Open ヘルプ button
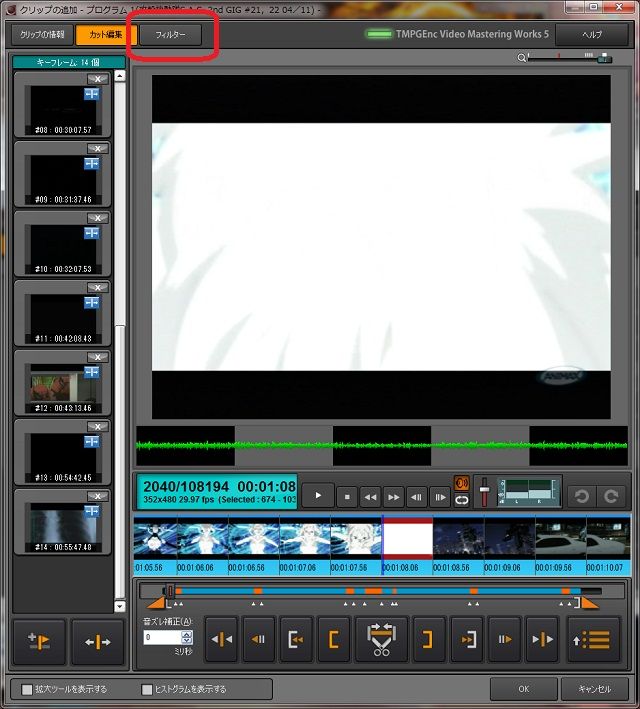 [592, 35]
